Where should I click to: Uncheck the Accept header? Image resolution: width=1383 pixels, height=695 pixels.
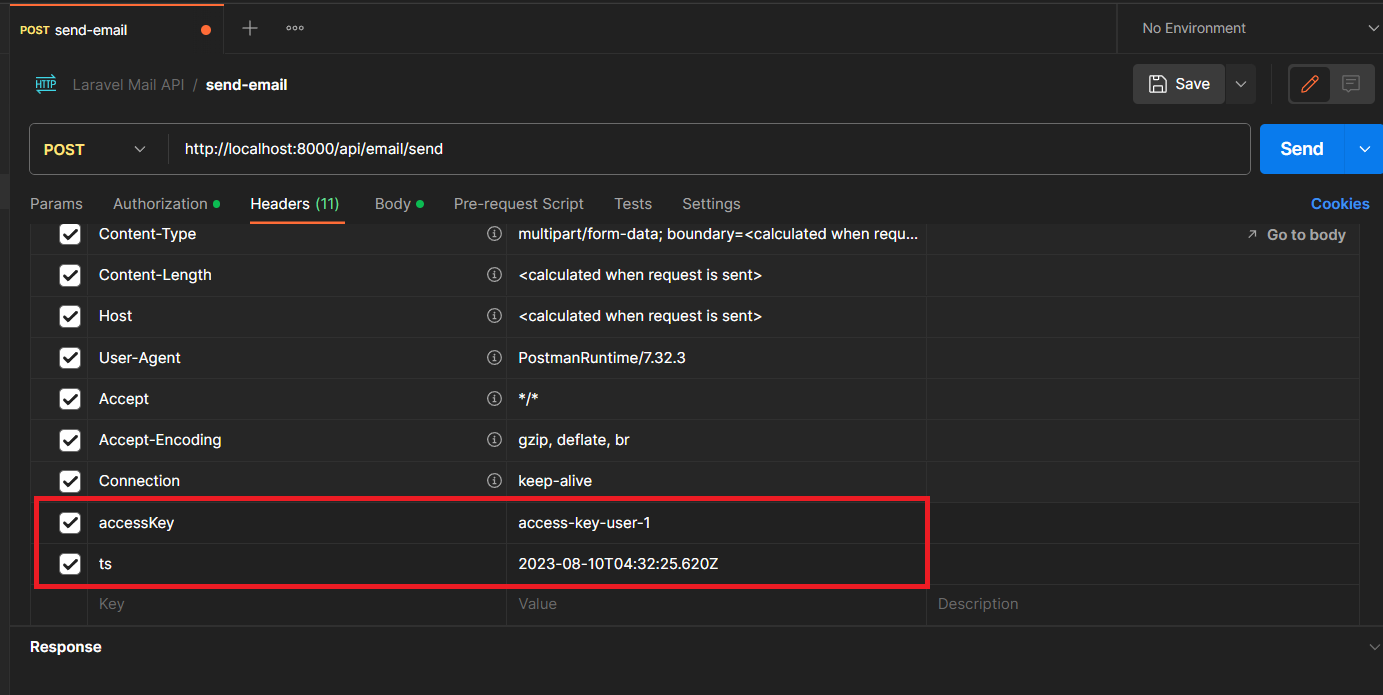click(x=70, y=399)
